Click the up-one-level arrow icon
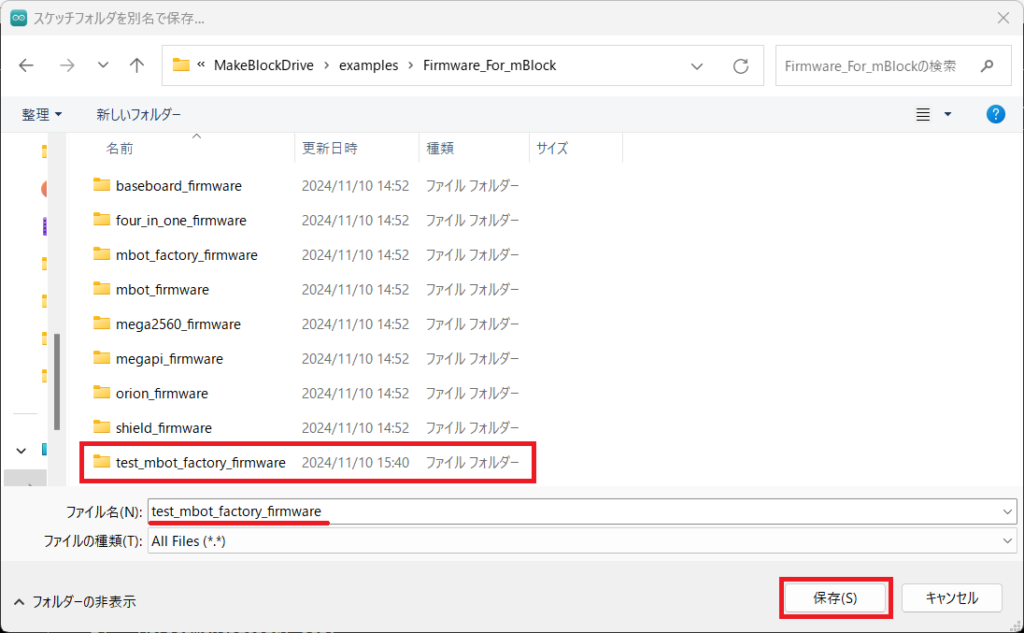The height and width of the screenshot is (633, 1024). 137,66
